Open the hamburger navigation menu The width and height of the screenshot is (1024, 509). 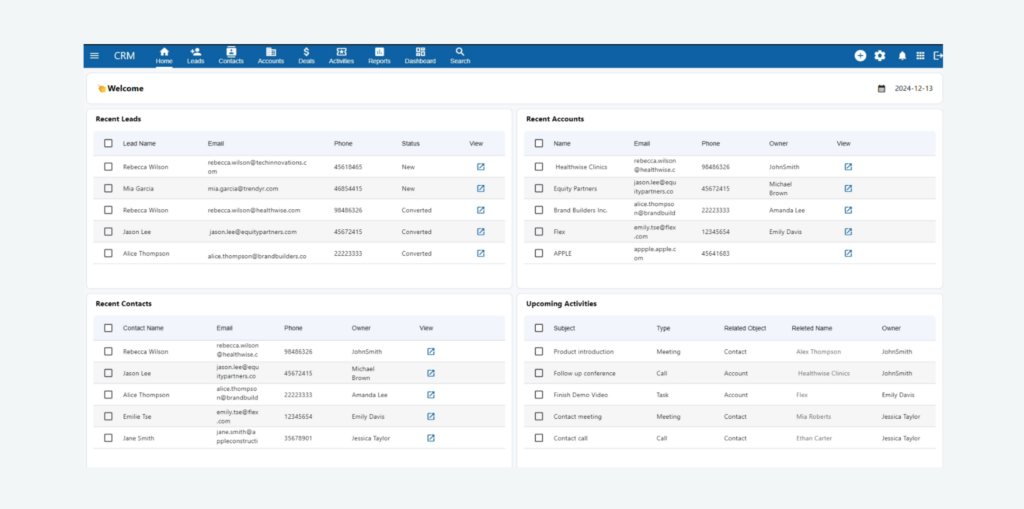[95, 56]
